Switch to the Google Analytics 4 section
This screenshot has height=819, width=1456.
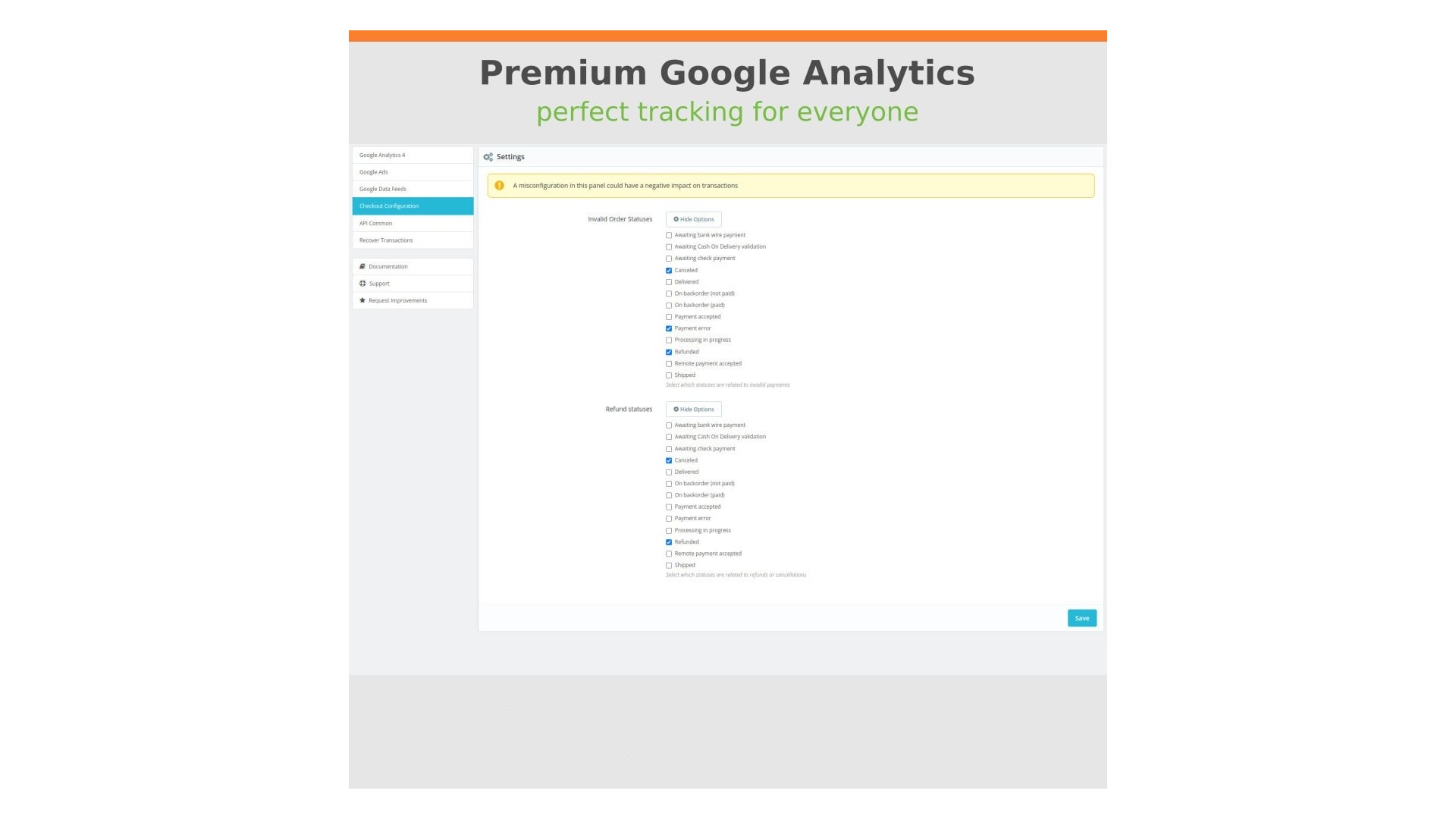coord(381,155)
